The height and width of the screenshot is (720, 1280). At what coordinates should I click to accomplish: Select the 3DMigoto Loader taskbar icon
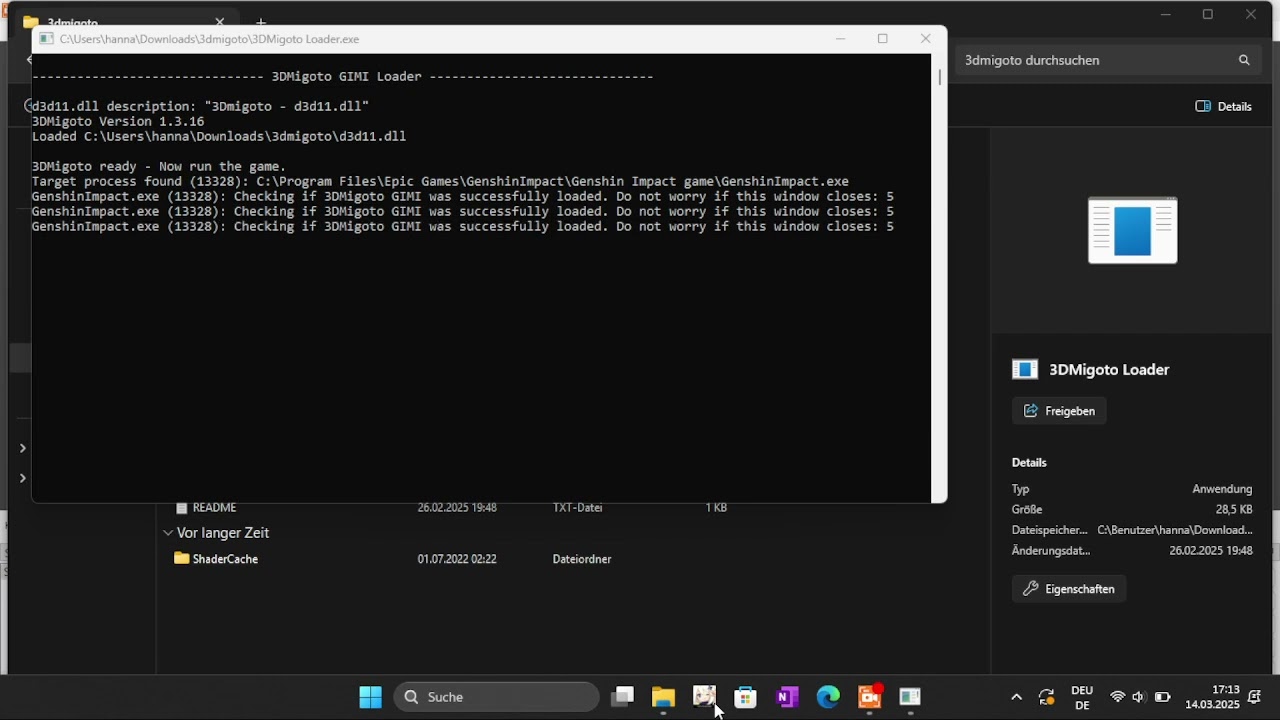click(910, 697)
